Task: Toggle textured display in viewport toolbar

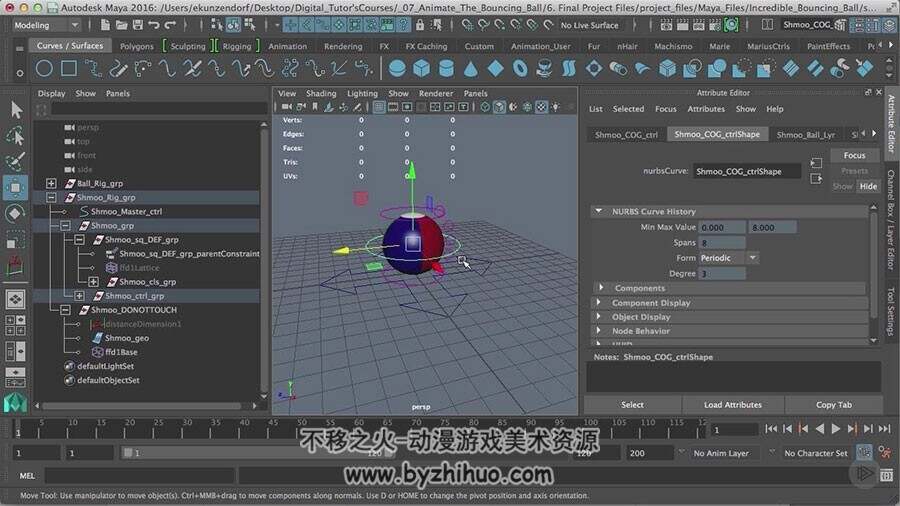Action: (x=541, y=107)
